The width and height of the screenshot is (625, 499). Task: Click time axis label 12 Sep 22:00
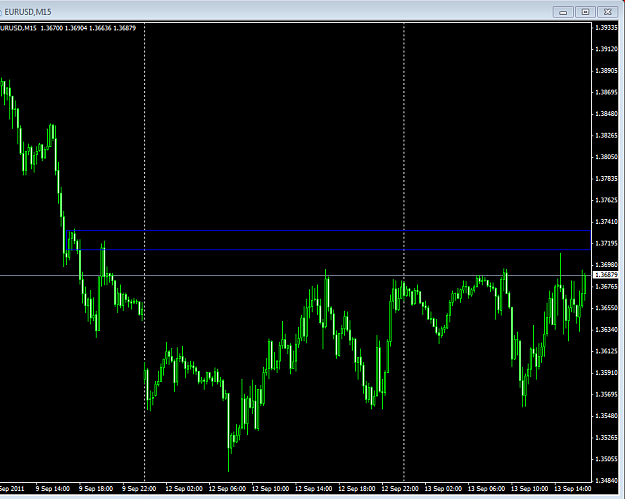point(400,488)
